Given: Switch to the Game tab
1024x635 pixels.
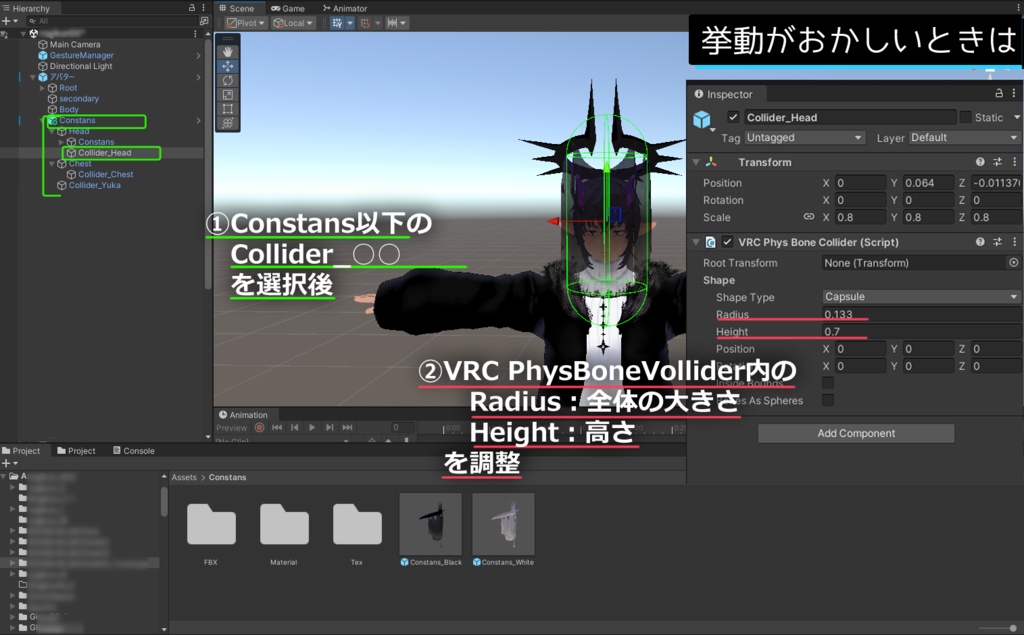Looking at the screenshot, I should click(x=288, y=8).
